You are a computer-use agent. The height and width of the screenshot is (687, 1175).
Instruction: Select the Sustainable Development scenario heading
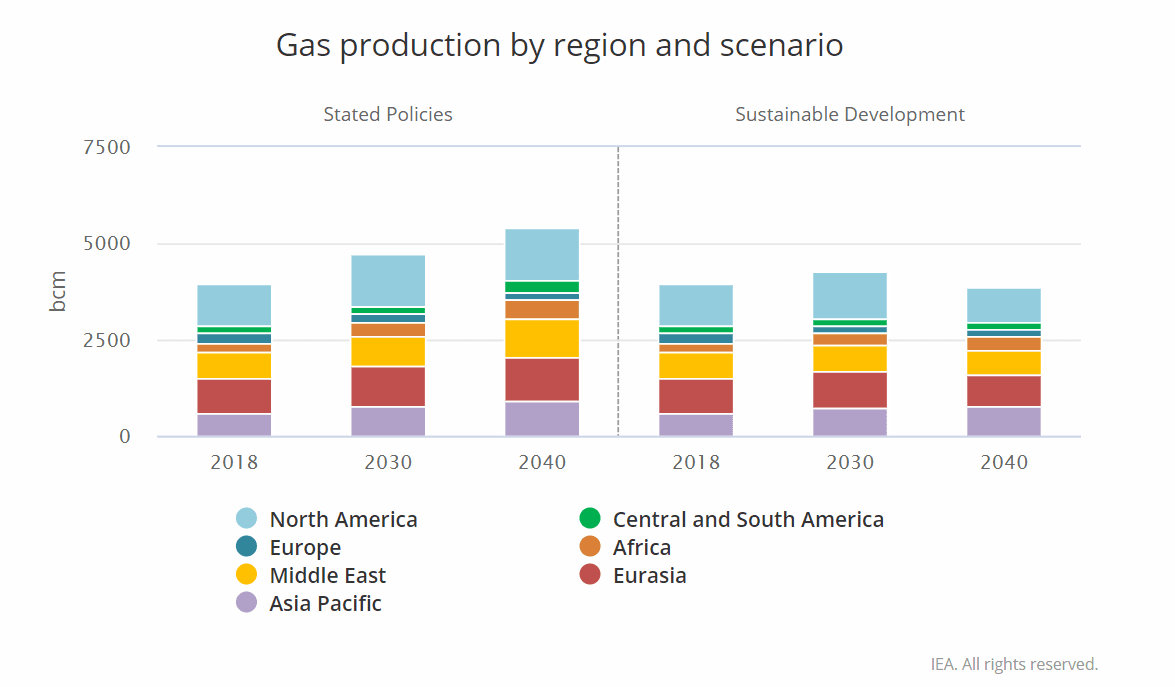(850, 115)
